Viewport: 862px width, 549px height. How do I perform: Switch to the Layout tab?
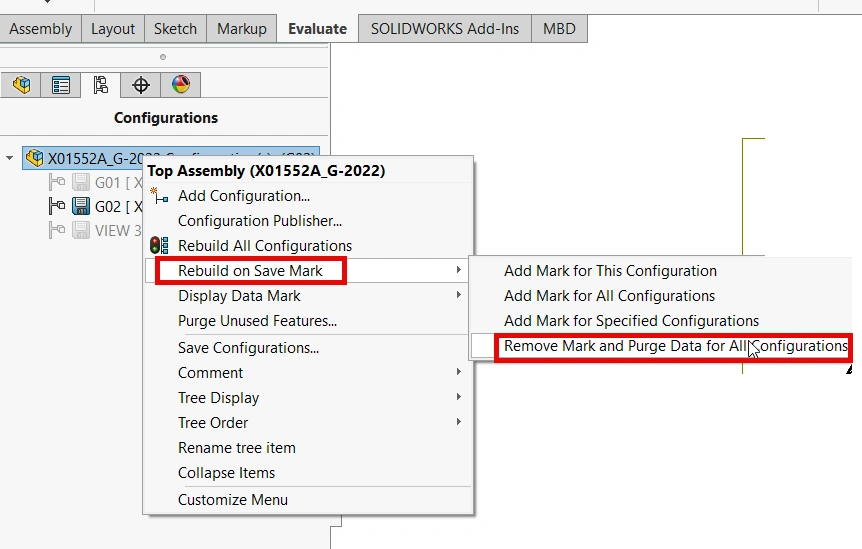tap(113, 29)
